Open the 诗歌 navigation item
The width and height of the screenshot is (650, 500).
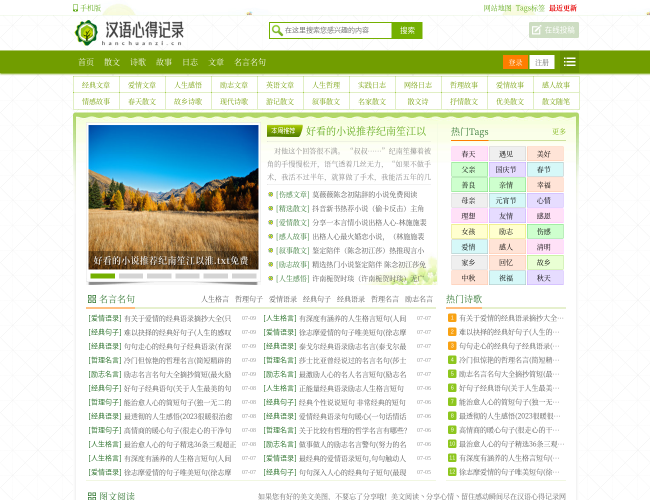click(138, 62)
